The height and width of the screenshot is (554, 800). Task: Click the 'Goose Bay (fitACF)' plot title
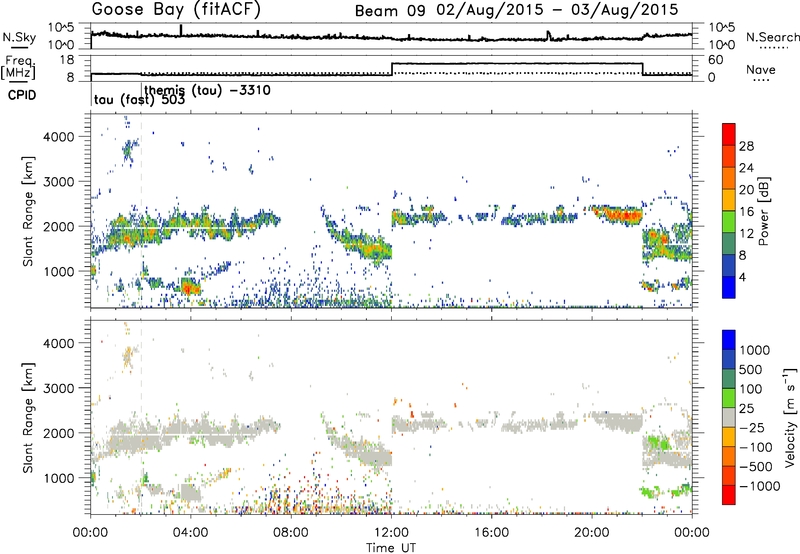(x=177, y=9)
